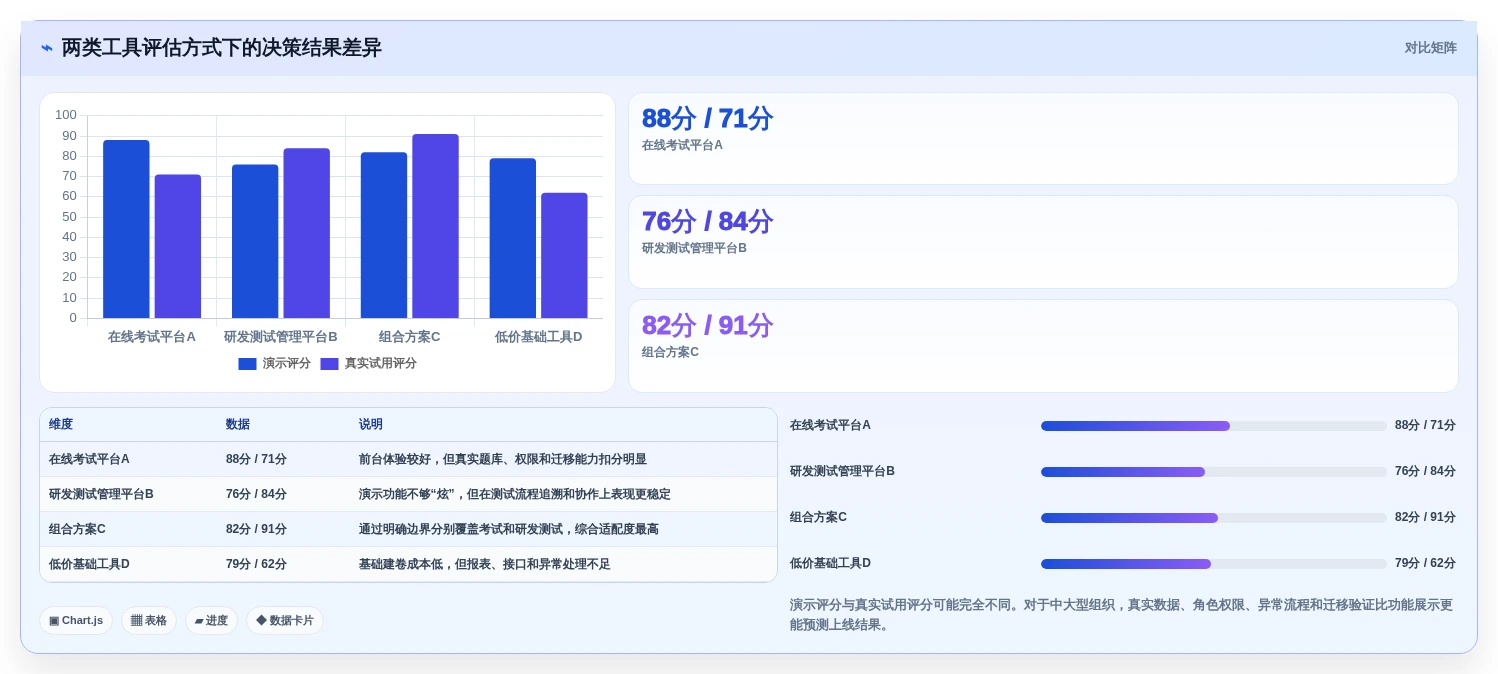Click table cell 76分 / 84分

tap(256, 495)
